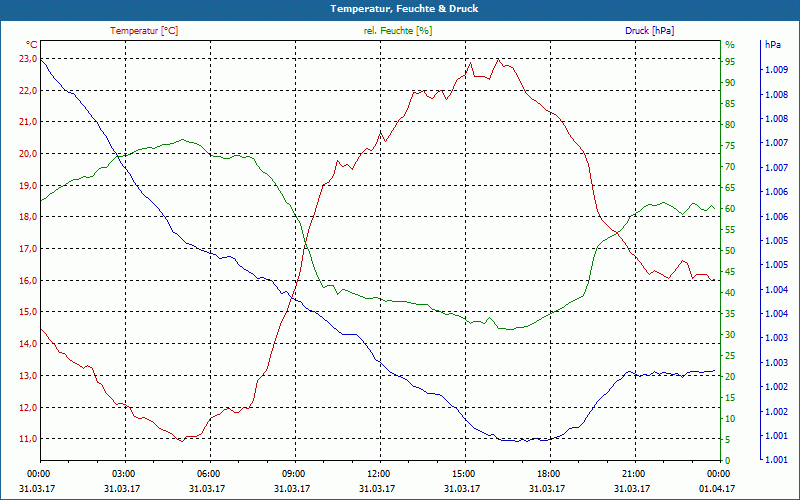Click the '21:00' time axis label
Screen dimensions: 800x500
click(x=635, y=473)
